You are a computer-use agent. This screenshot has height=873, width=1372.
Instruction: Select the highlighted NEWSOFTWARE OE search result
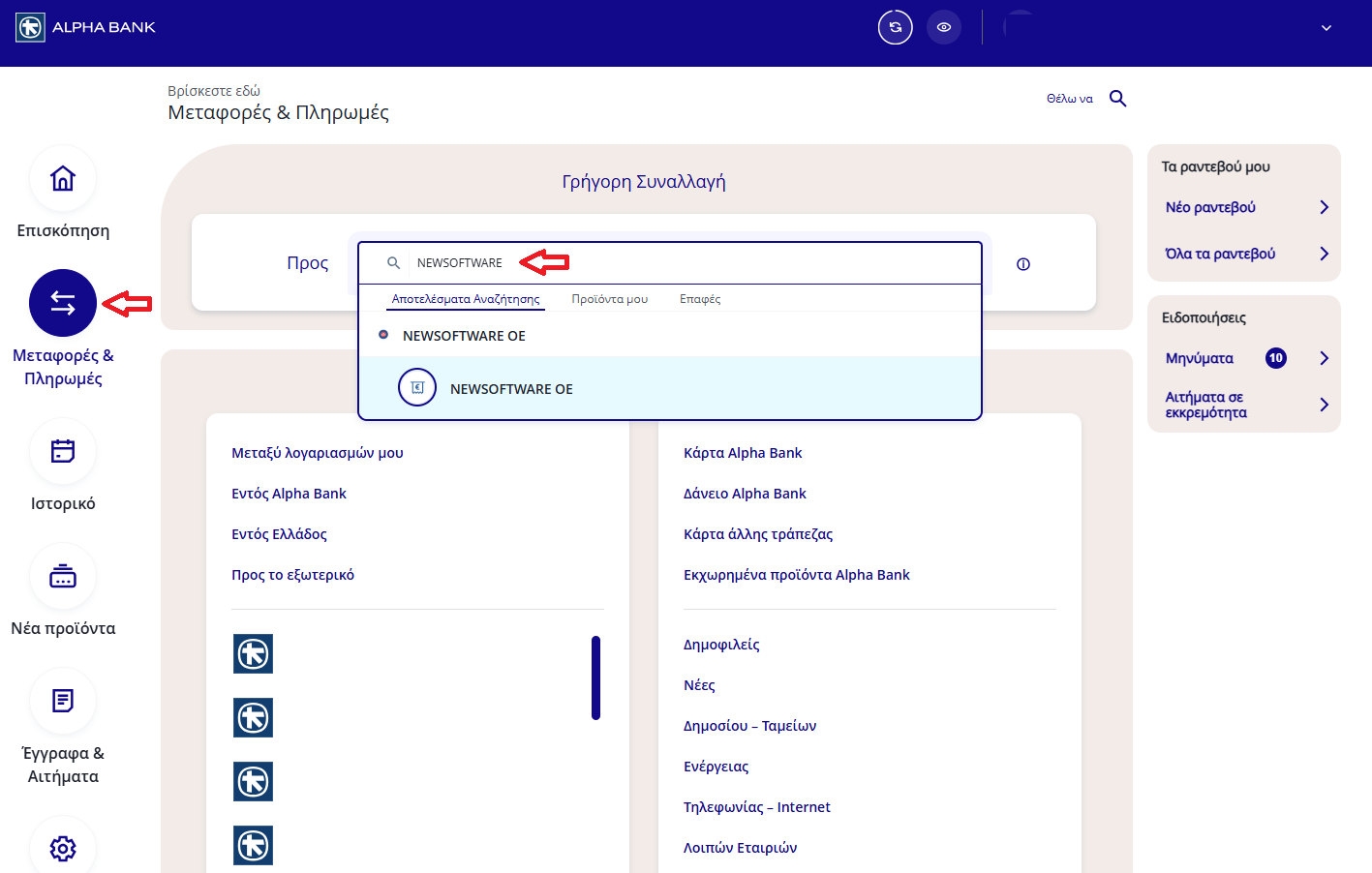coord(511,389)
